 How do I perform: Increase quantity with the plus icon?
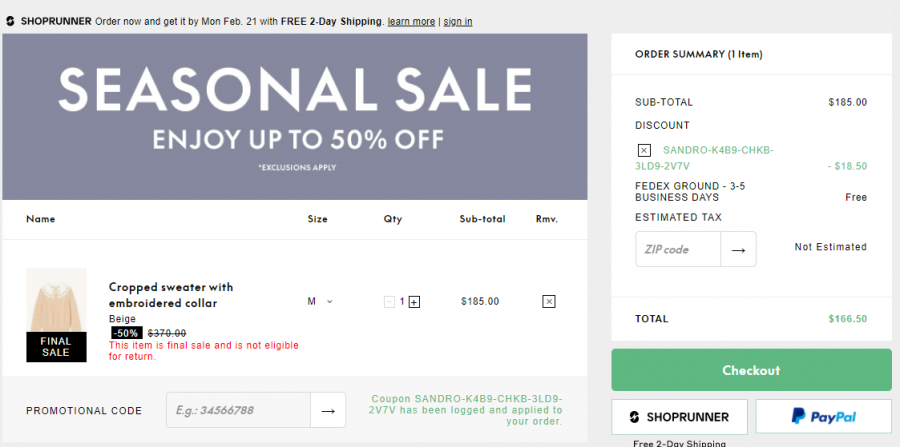(414, 302)
